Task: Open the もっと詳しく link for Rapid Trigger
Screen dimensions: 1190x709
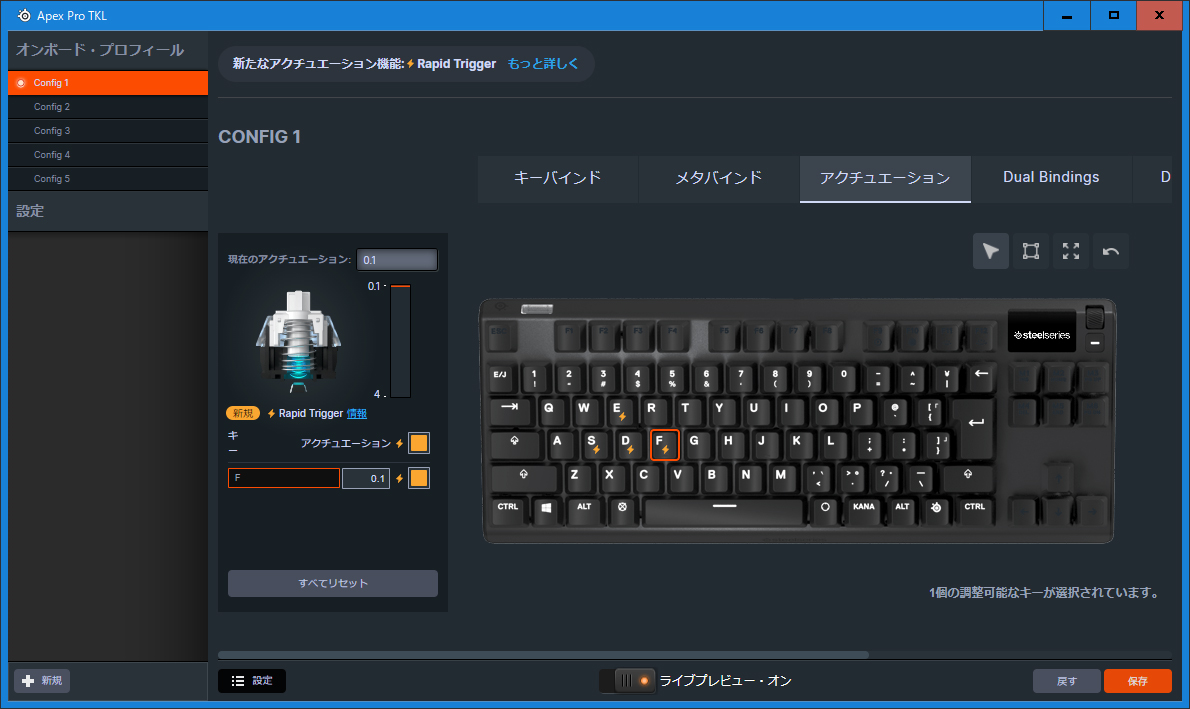Action: [x=543, y=64]
